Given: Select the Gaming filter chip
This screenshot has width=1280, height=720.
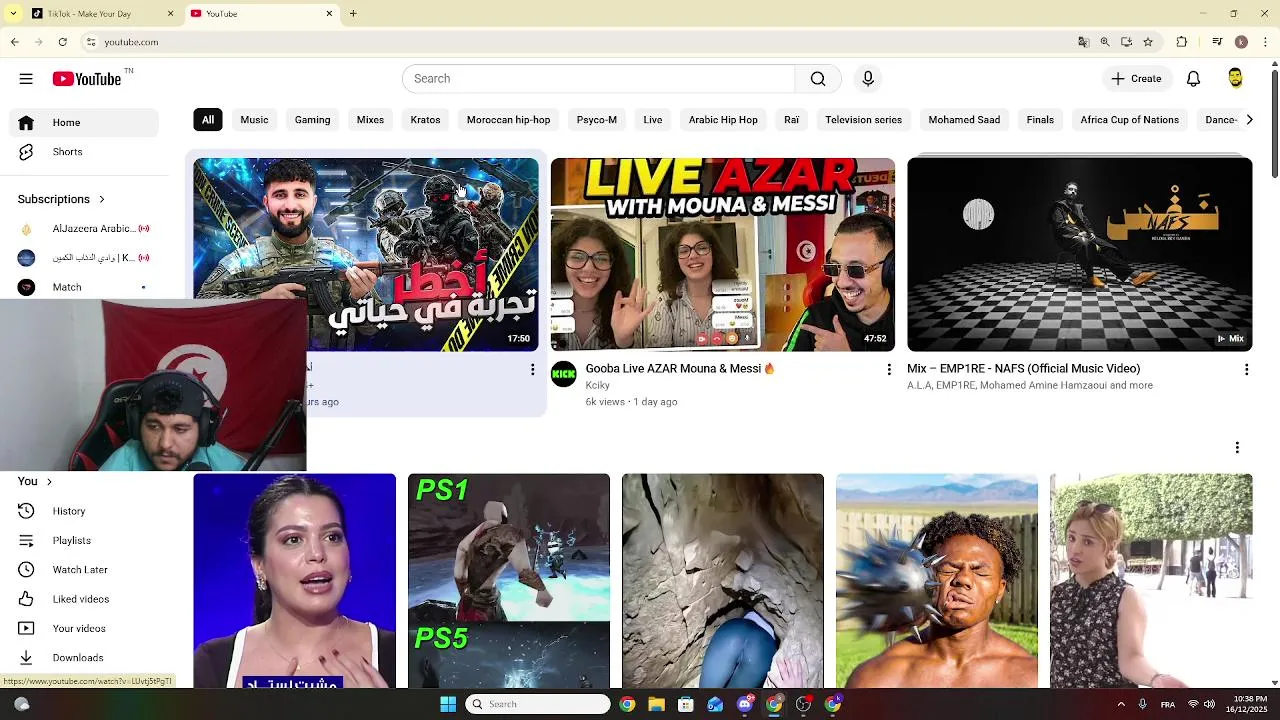Looking at the screenshot, I should tap(312, 120).
